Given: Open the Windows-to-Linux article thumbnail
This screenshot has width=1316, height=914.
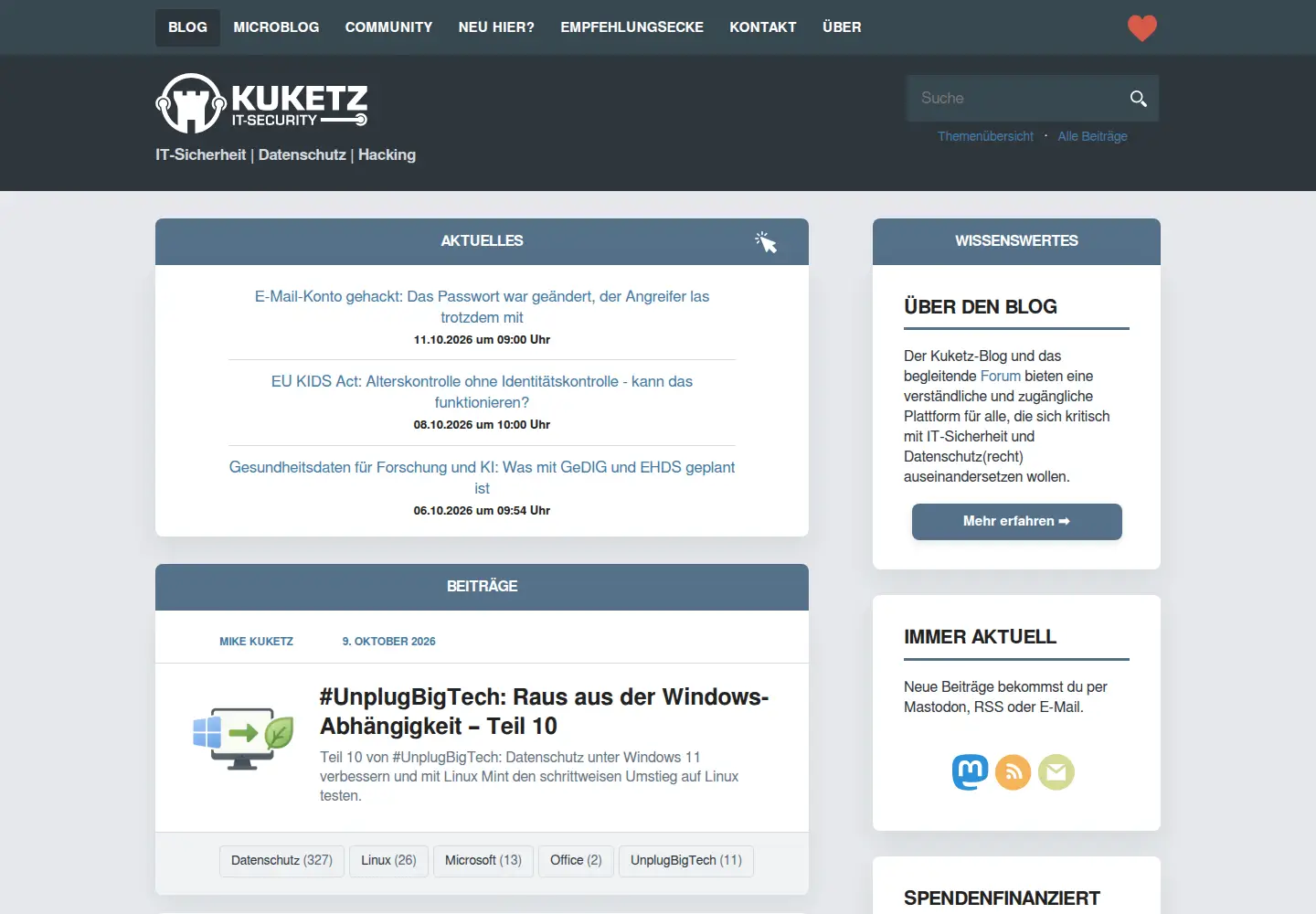Looking at the screenshot, I should 243,739.
